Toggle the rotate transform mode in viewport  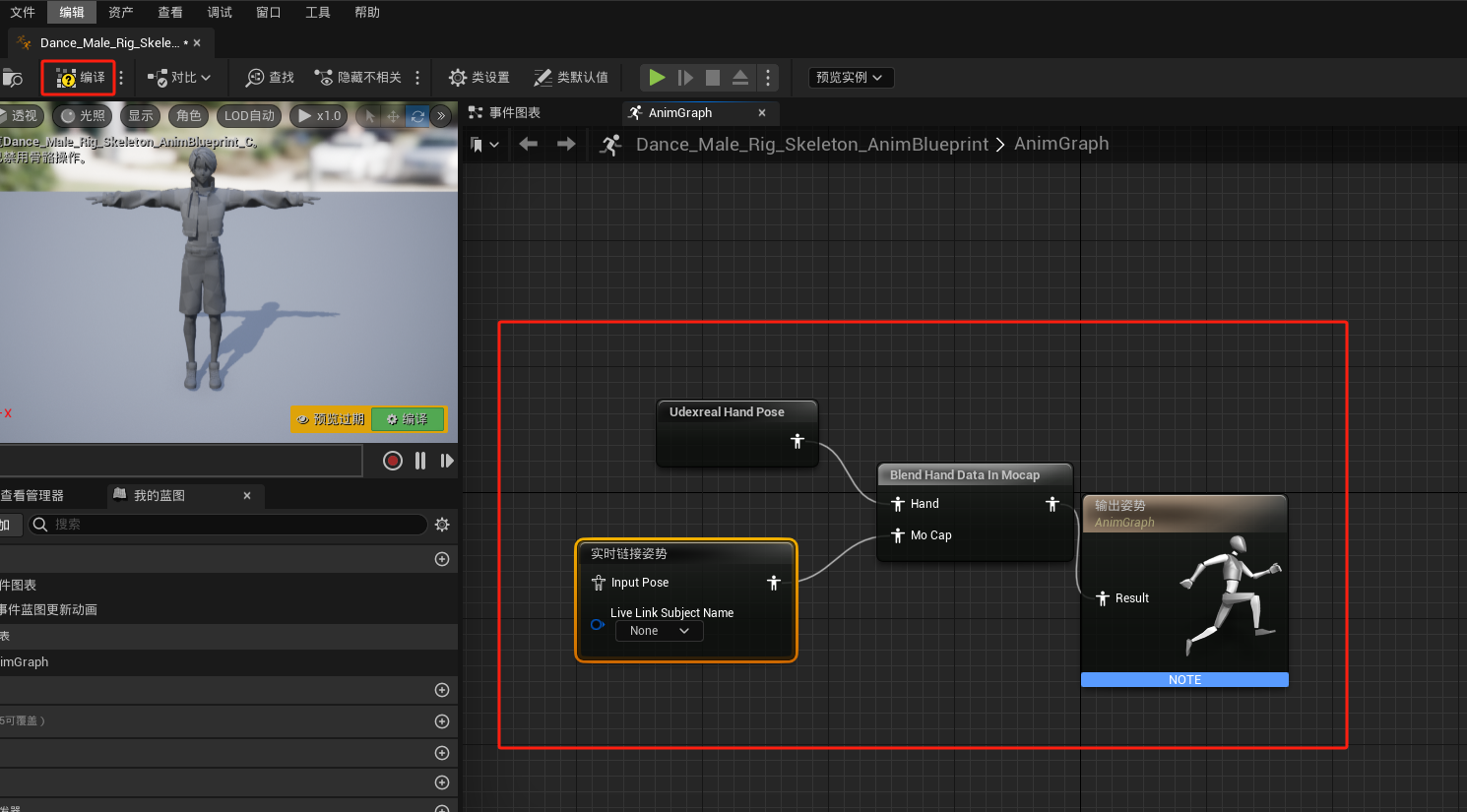(417, 116)
